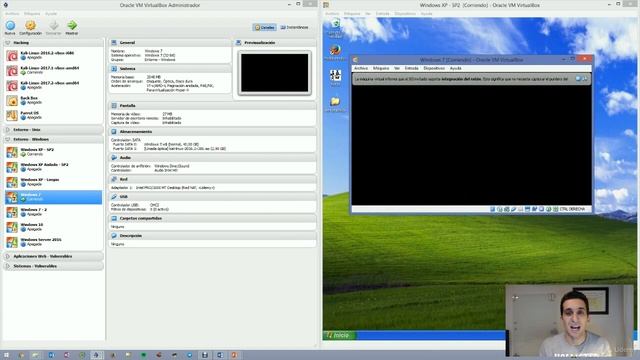Click the CTRL DERECHA host key indicator

click(x=572, y=209)
